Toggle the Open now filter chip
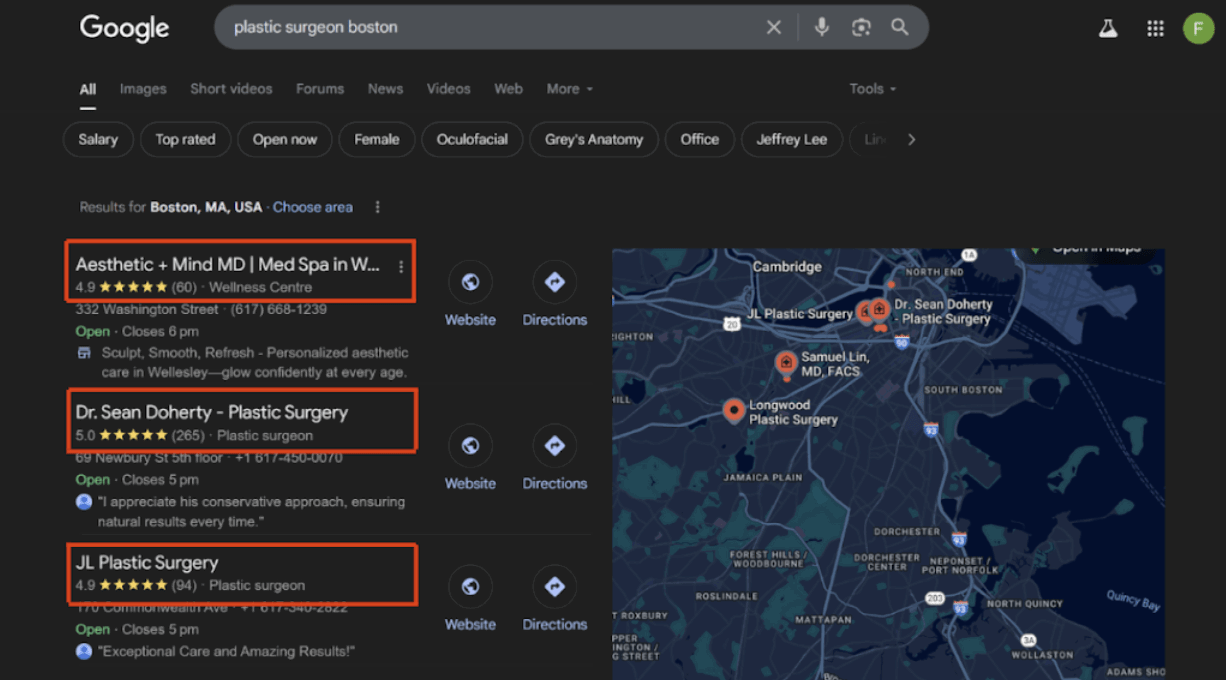The width and height of the screenshot is (1226, 680). 285,140
